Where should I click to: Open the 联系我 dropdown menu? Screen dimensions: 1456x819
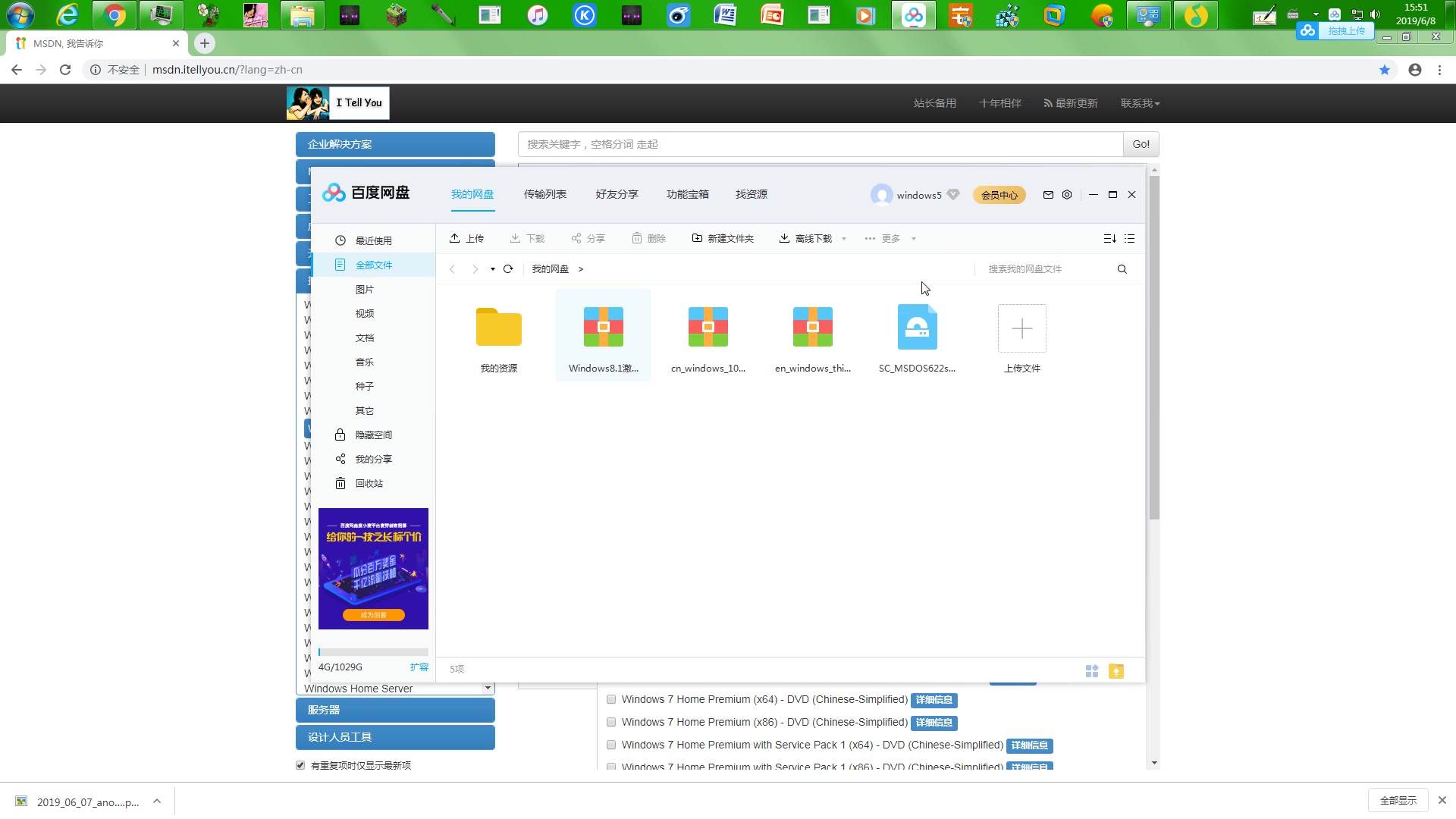1140,103
